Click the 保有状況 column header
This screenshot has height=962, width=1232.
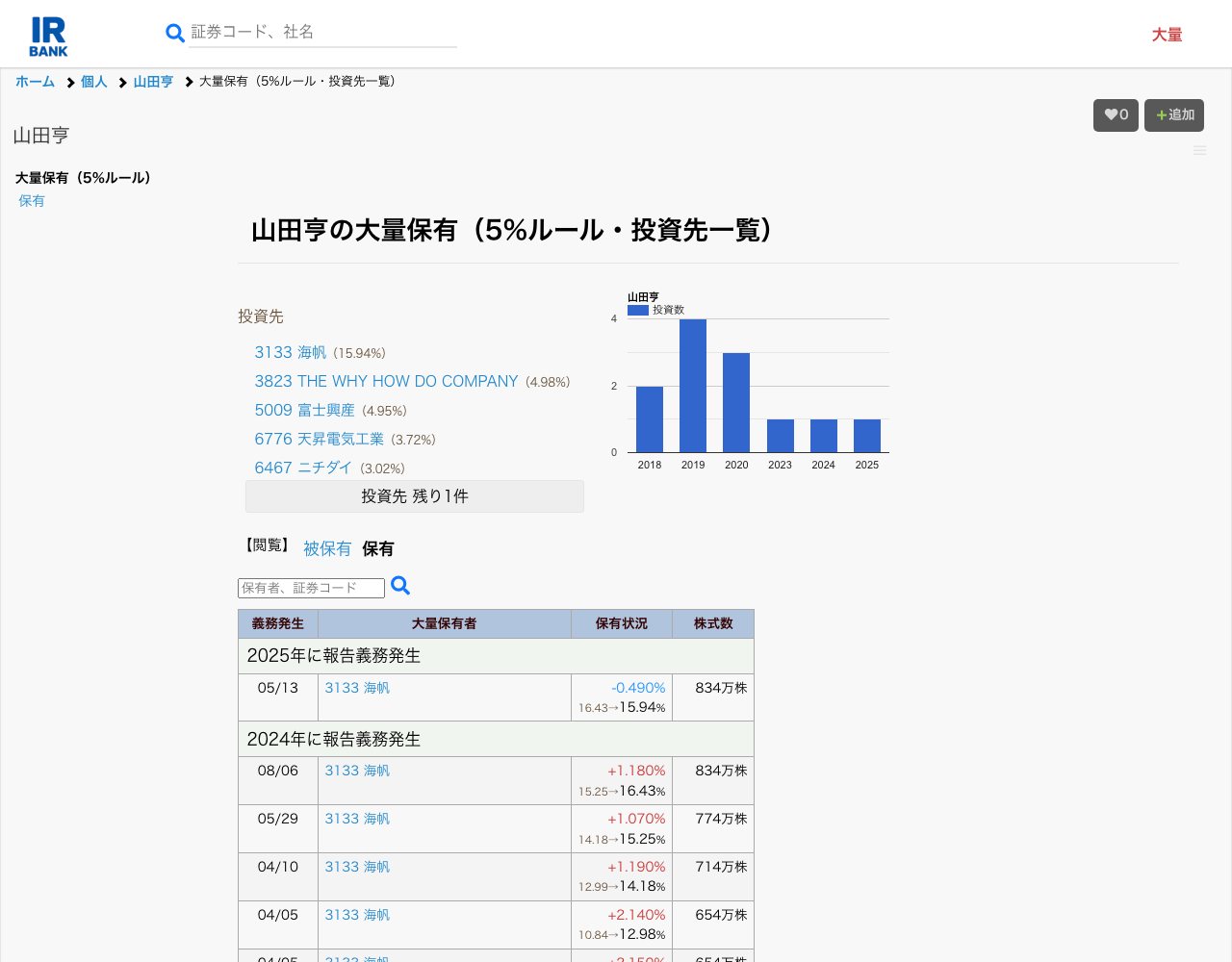coord(622,623)
